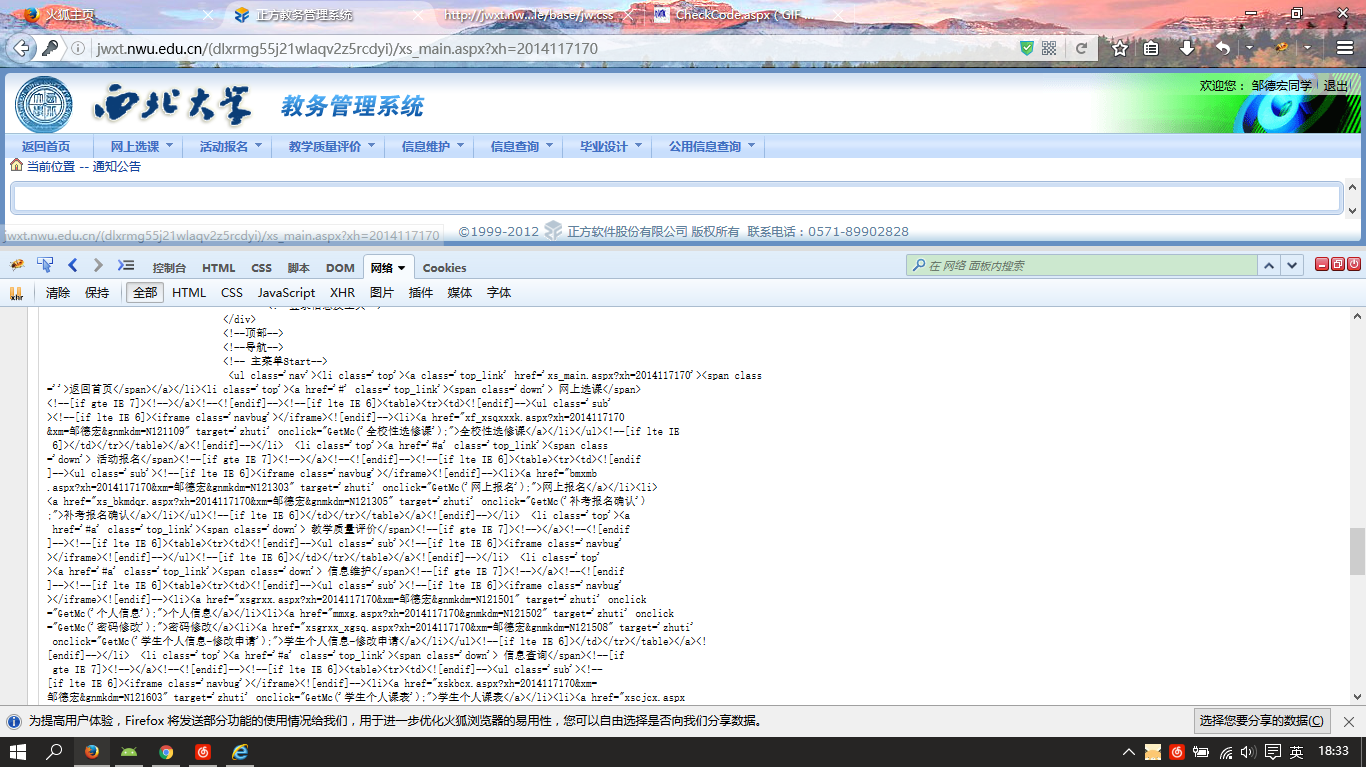Screen dimensions: 1366x767
Task: Filter network requests by XHR
Action: [343, 293]
